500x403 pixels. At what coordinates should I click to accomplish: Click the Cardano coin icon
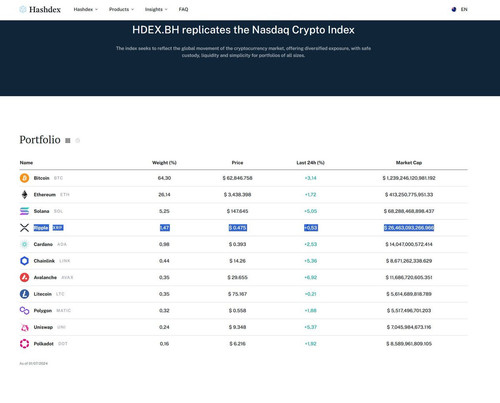click(x=24, y=244)
